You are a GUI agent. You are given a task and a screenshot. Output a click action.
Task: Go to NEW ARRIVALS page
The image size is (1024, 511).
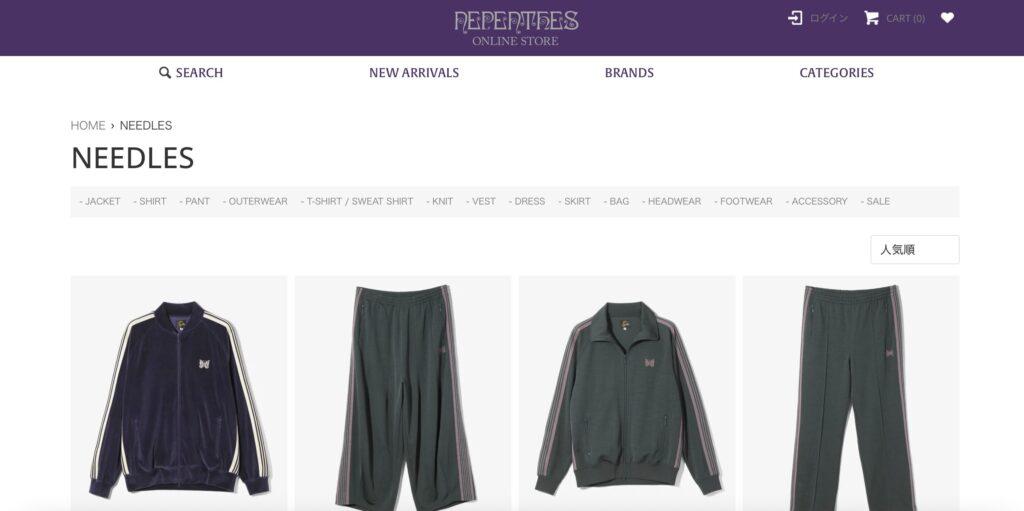[414, 73]
